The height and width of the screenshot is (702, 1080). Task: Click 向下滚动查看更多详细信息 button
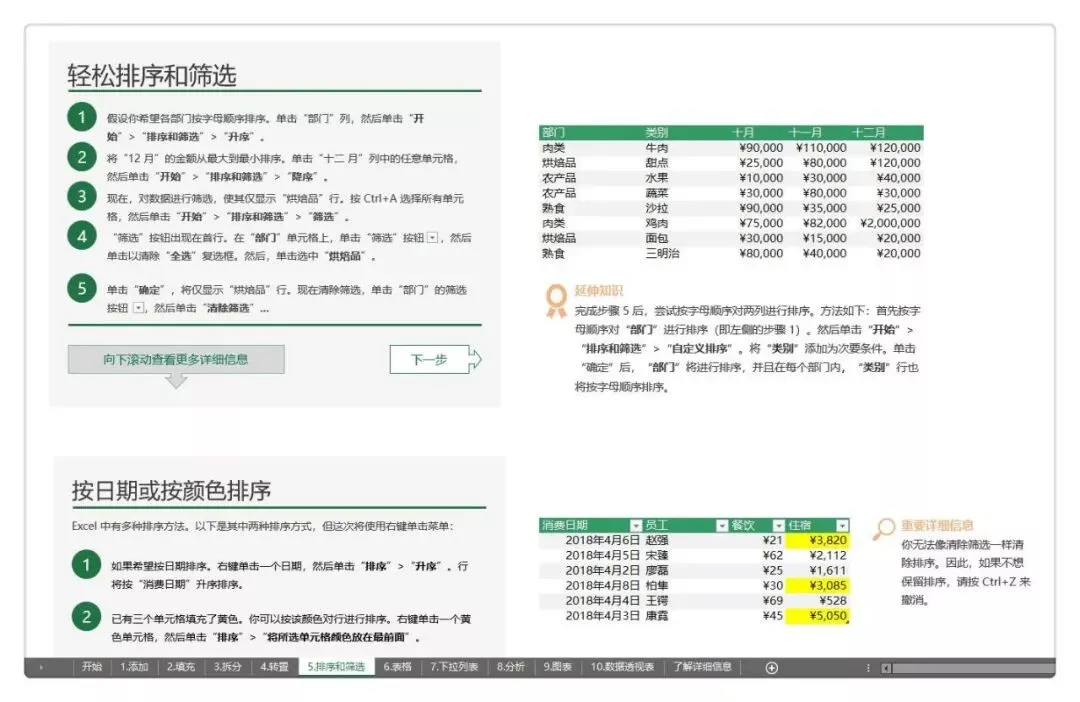click(176, 360)
